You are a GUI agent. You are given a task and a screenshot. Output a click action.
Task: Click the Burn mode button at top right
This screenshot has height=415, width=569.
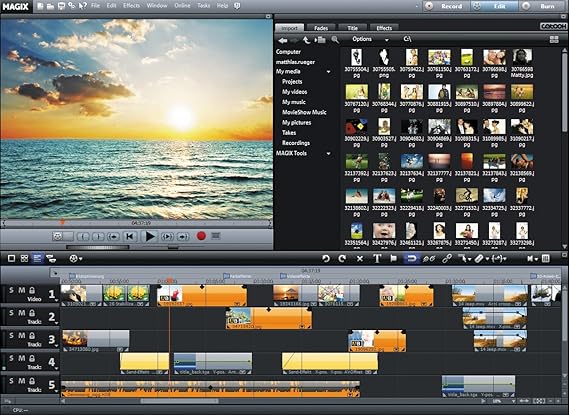[543, 6]
